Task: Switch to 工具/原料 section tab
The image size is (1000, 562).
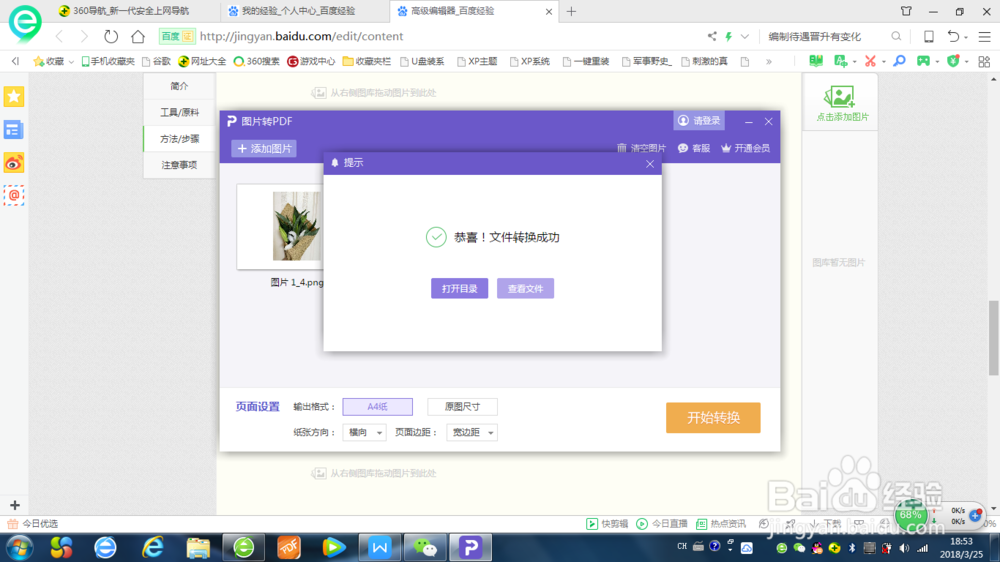Action: tap(179, 112)
